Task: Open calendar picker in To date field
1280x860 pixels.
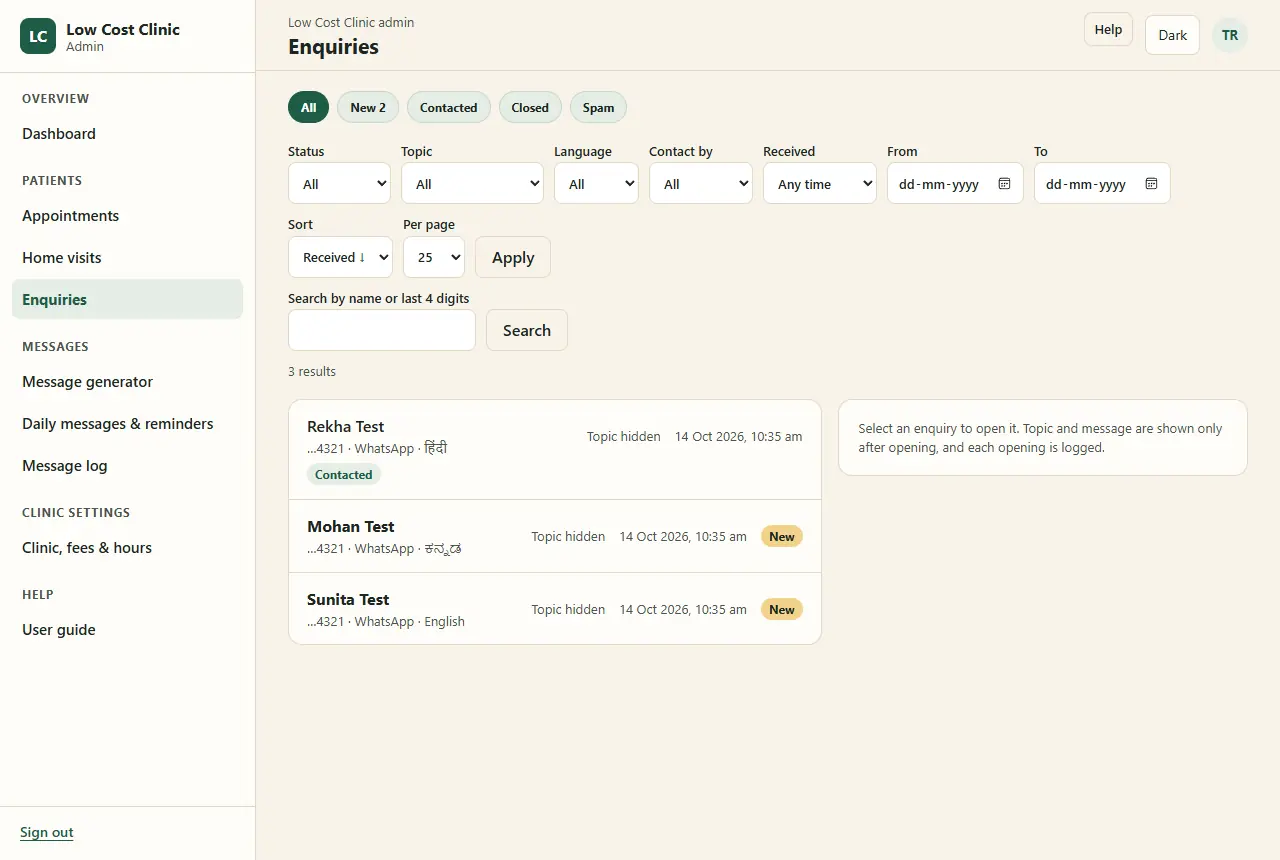Action: (x=1151, y=184)
